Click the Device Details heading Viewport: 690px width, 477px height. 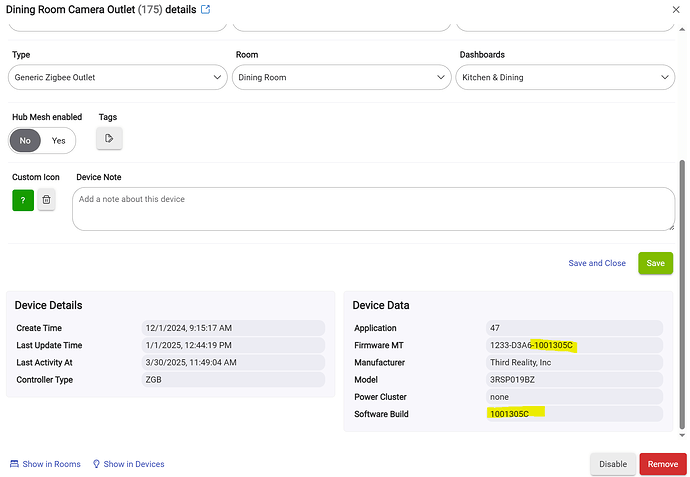[x=48, y=305]
